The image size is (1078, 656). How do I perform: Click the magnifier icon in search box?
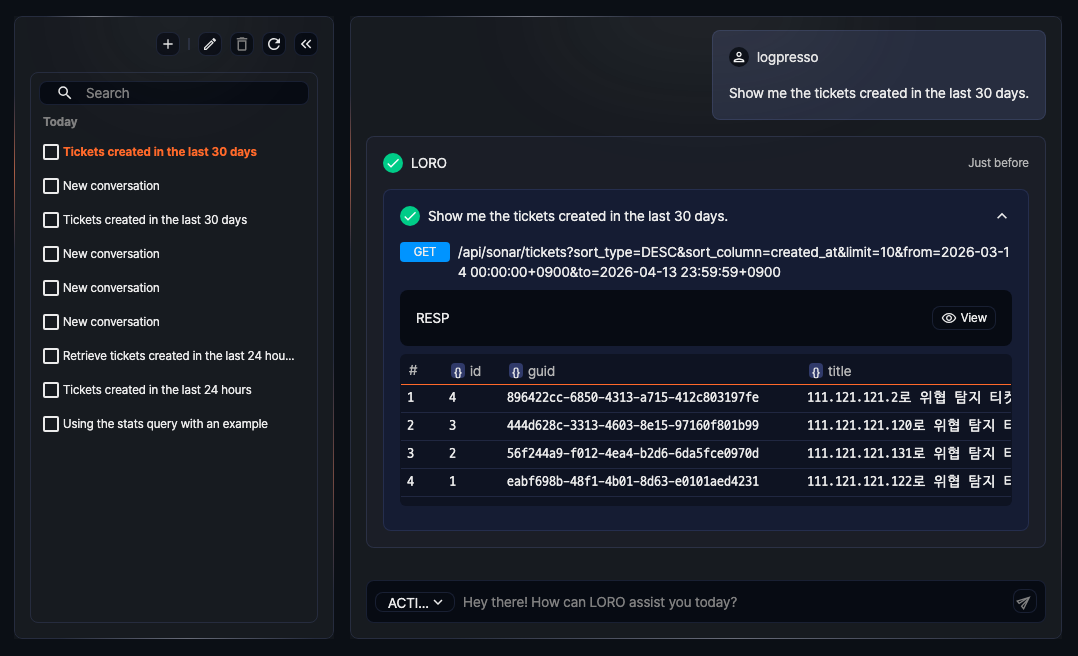[65, 93]
